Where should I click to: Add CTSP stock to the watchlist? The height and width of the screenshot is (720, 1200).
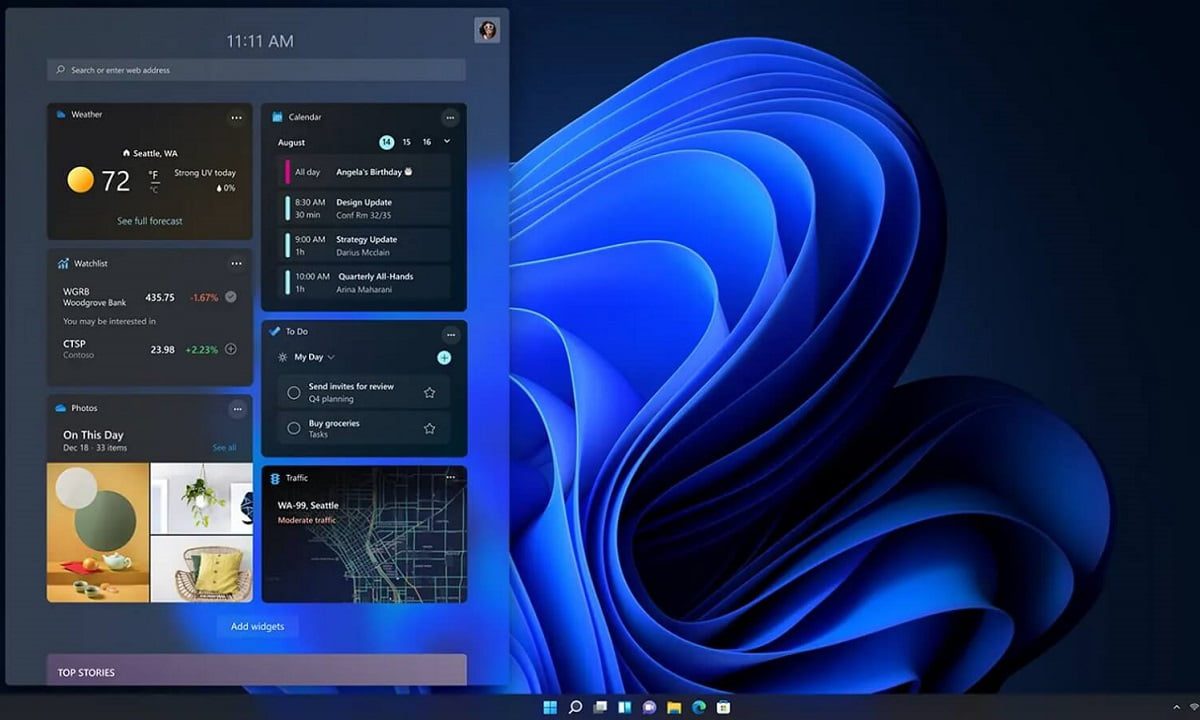tap(231, 349)
